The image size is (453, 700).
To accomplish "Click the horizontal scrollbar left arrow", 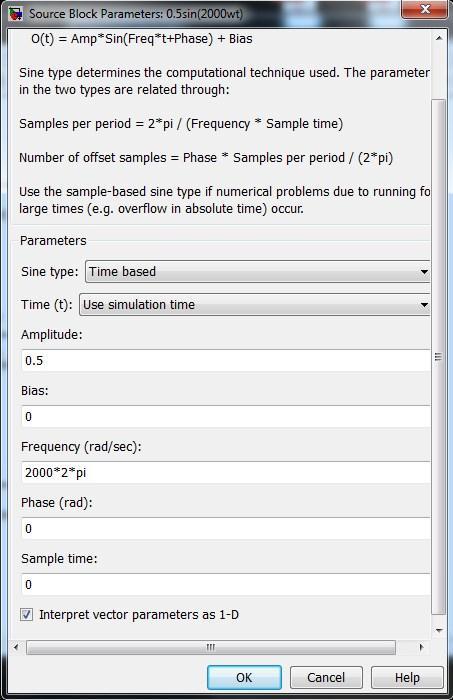I will tap(16, 647).
